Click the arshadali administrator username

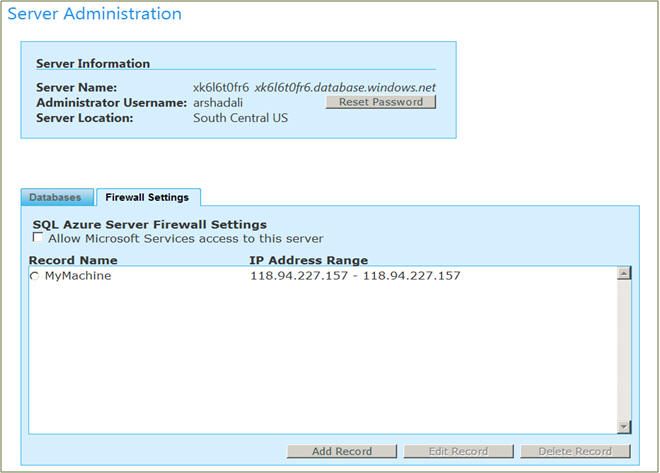point(218,103)
